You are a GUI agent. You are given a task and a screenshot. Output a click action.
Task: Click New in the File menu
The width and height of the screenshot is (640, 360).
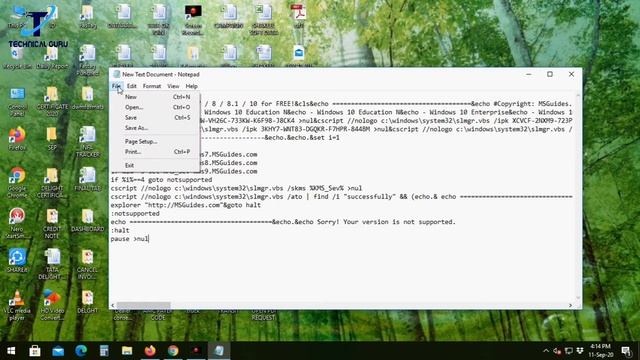(158, 97)
